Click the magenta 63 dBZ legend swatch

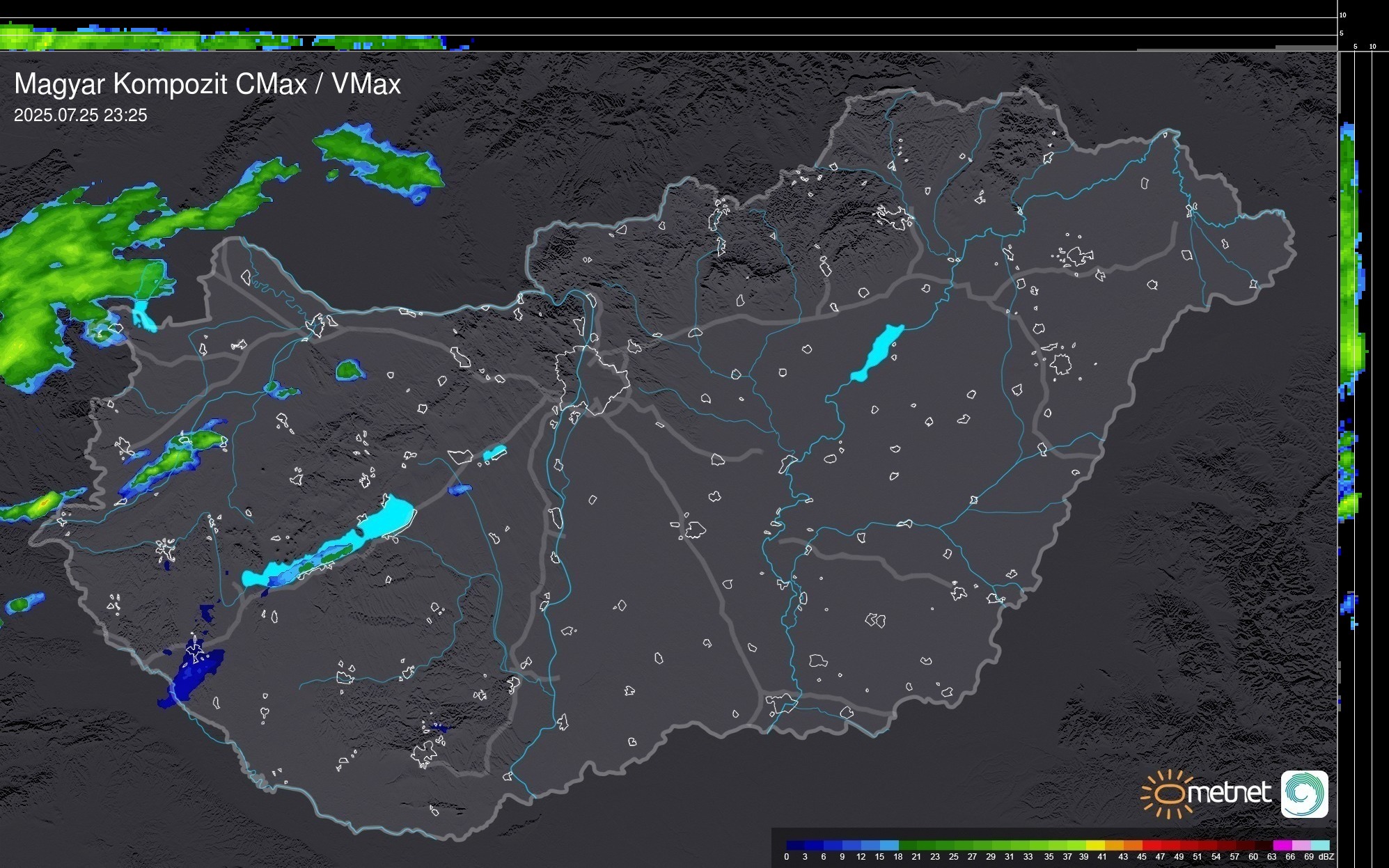point(1282,845)
